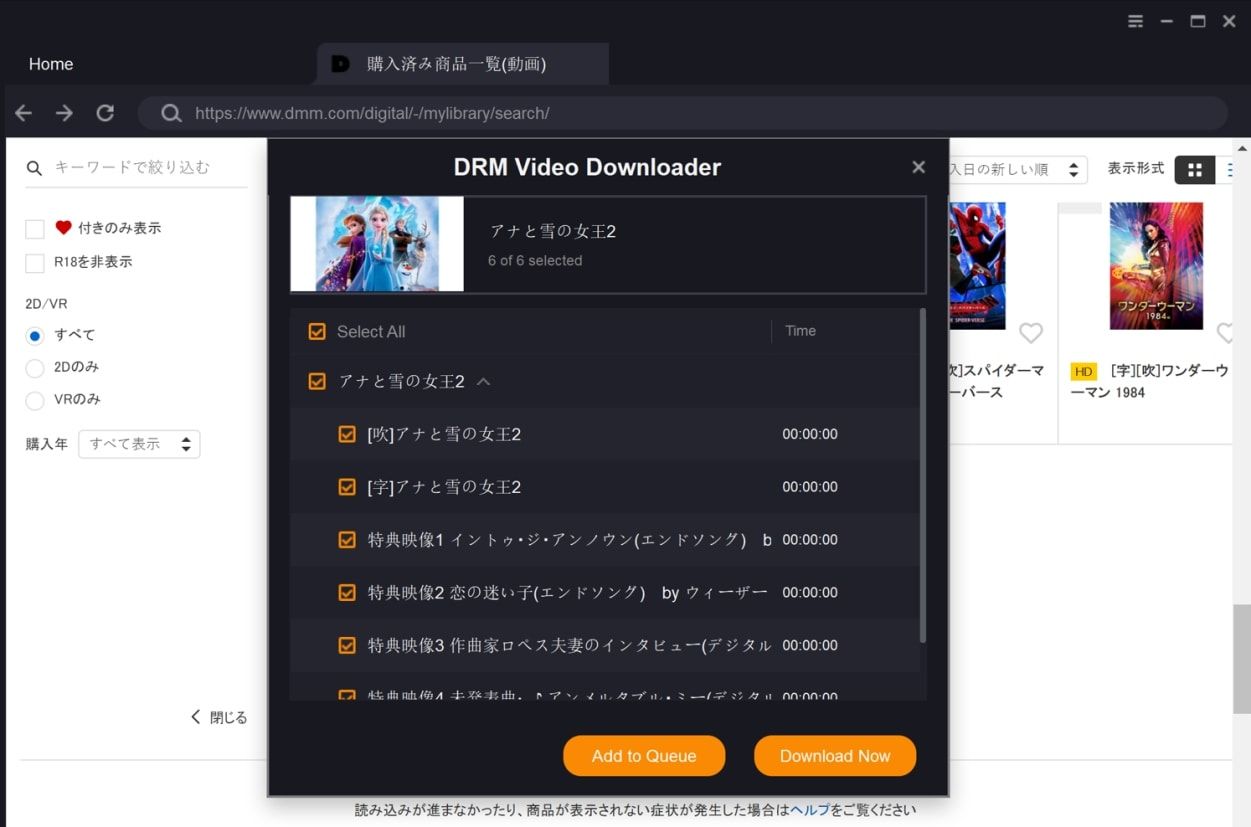The height and width of the screenshot is (827, 1251).
Task: Click the 表示形式 label
Action: 1136,168
